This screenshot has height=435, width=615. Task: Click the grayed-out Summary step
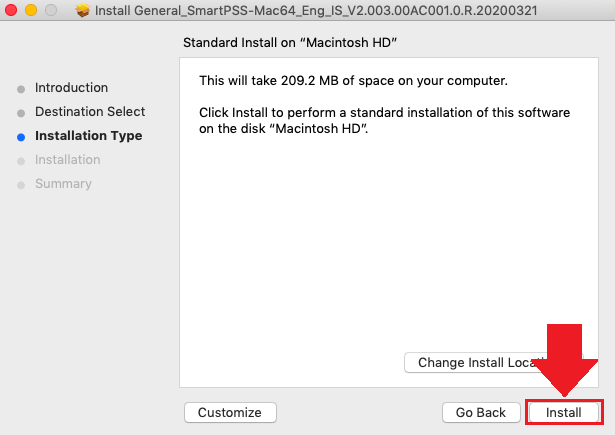pyautogui.click(x=63, y=184)
